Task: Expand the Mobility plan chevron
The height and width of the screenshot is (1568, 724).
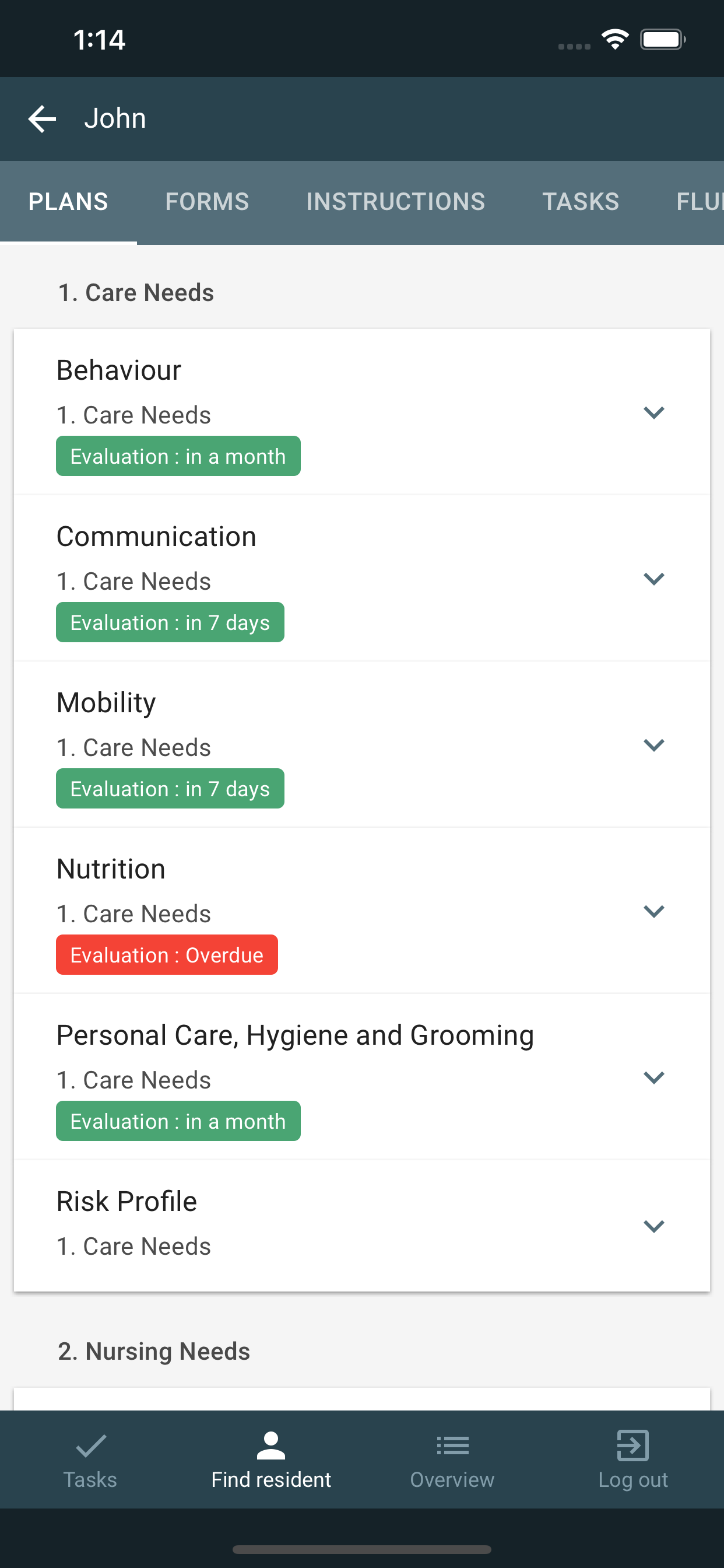Action: [x=653, y=745]
